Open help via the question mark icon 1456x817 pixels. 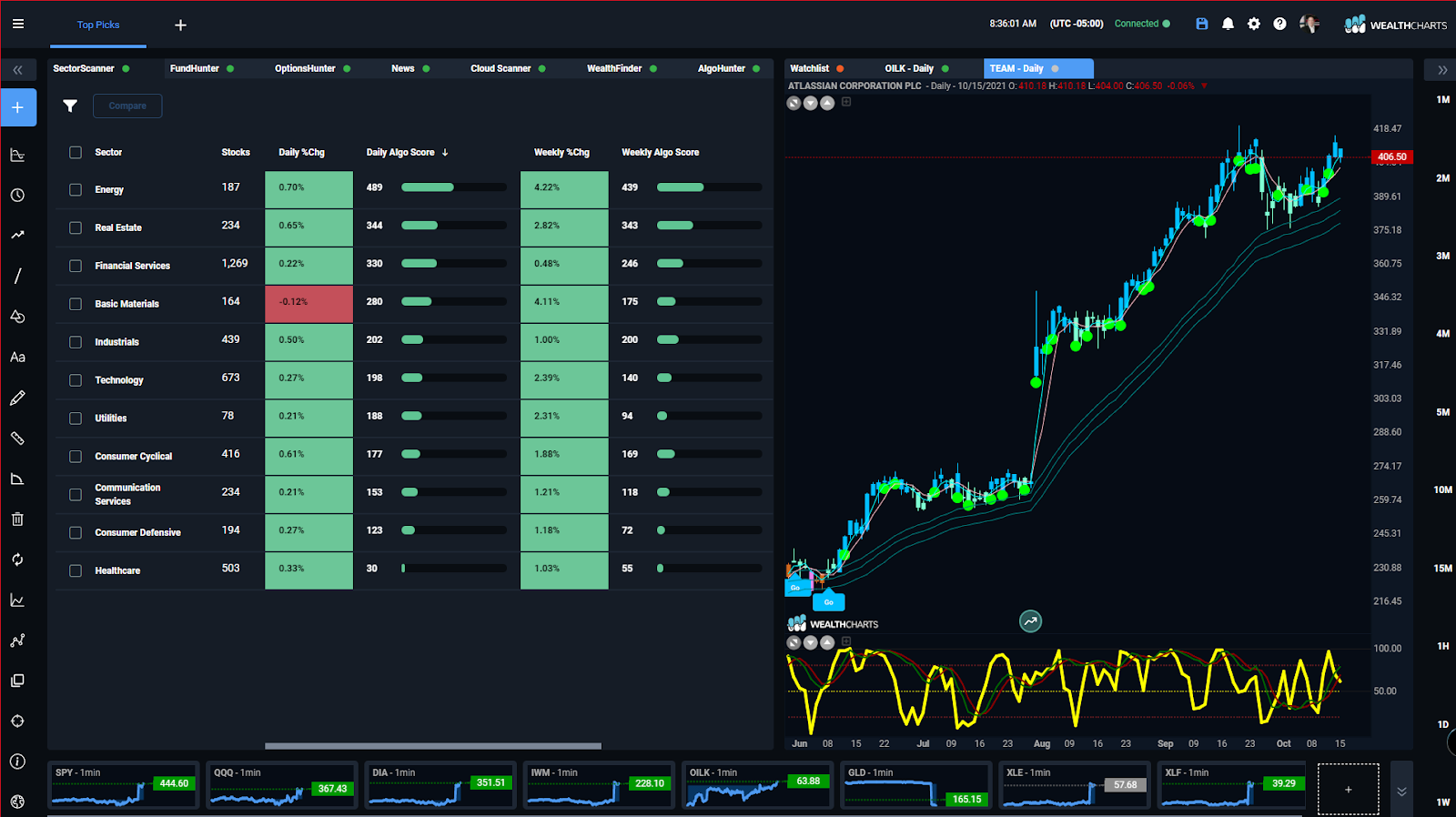(x=1280, y=24)
